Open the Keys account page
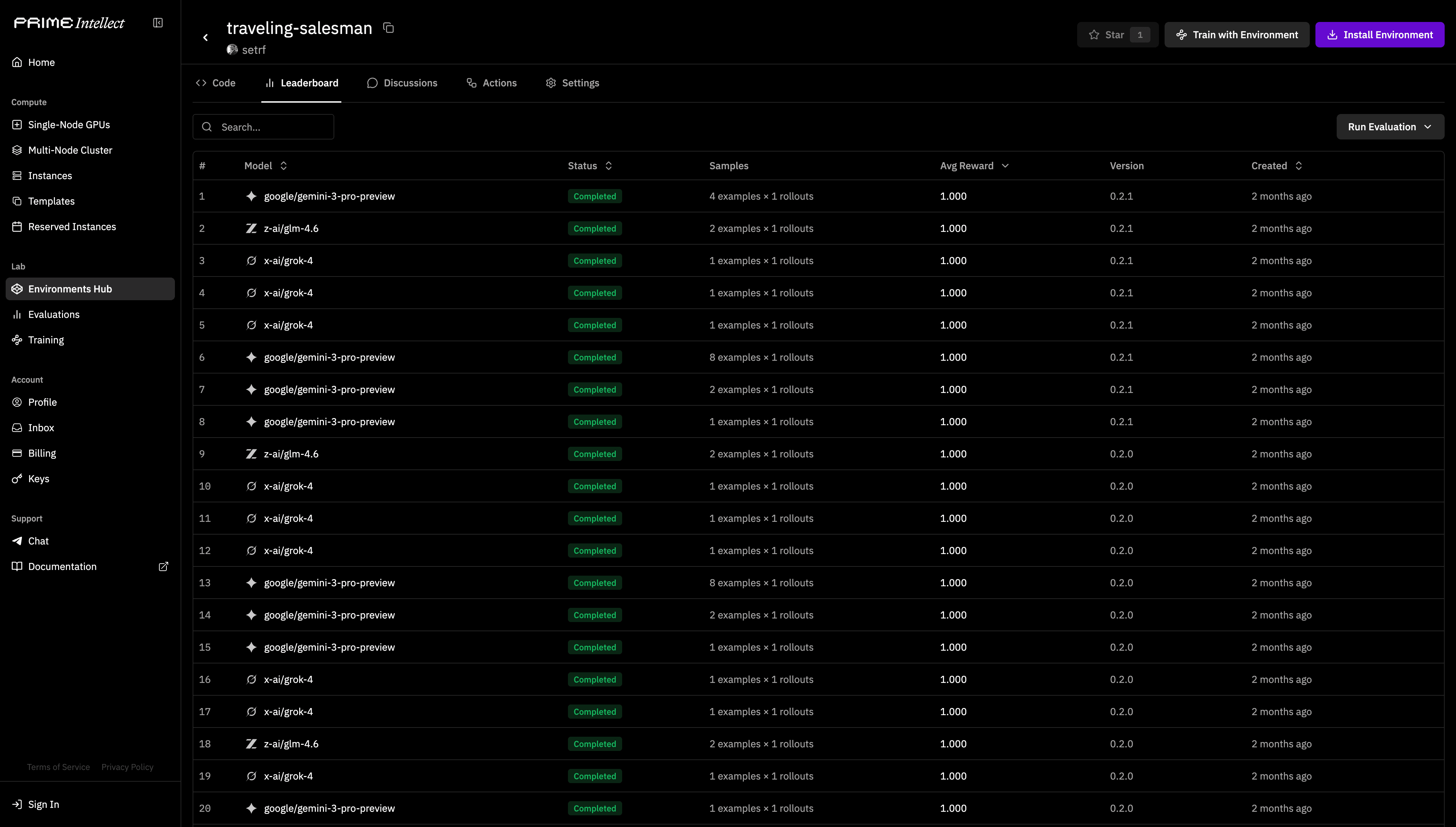This screenshot has height=827, width=1456. tap(38, 479)
